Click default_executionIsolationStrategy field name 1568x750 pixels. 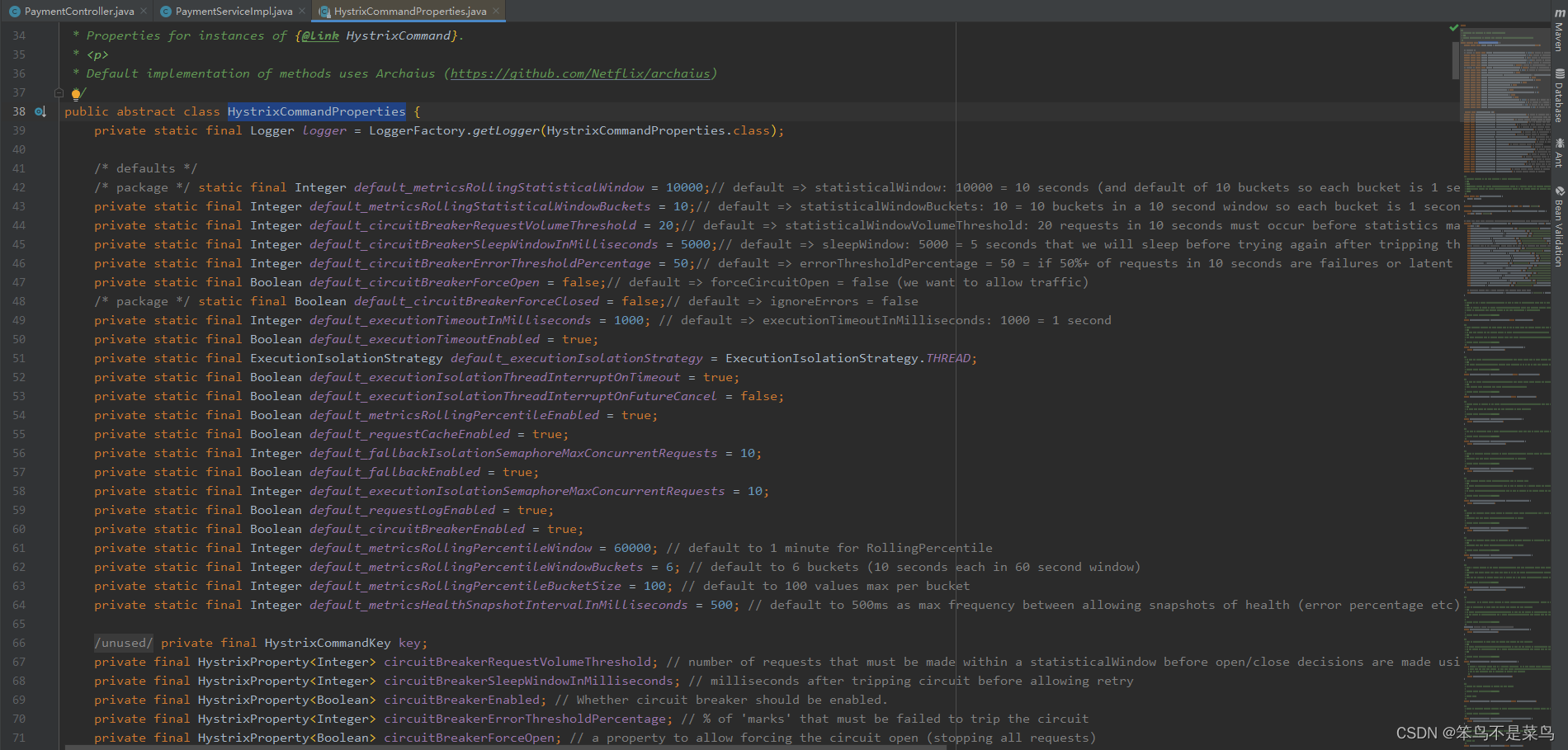click(x=577, y=358)
